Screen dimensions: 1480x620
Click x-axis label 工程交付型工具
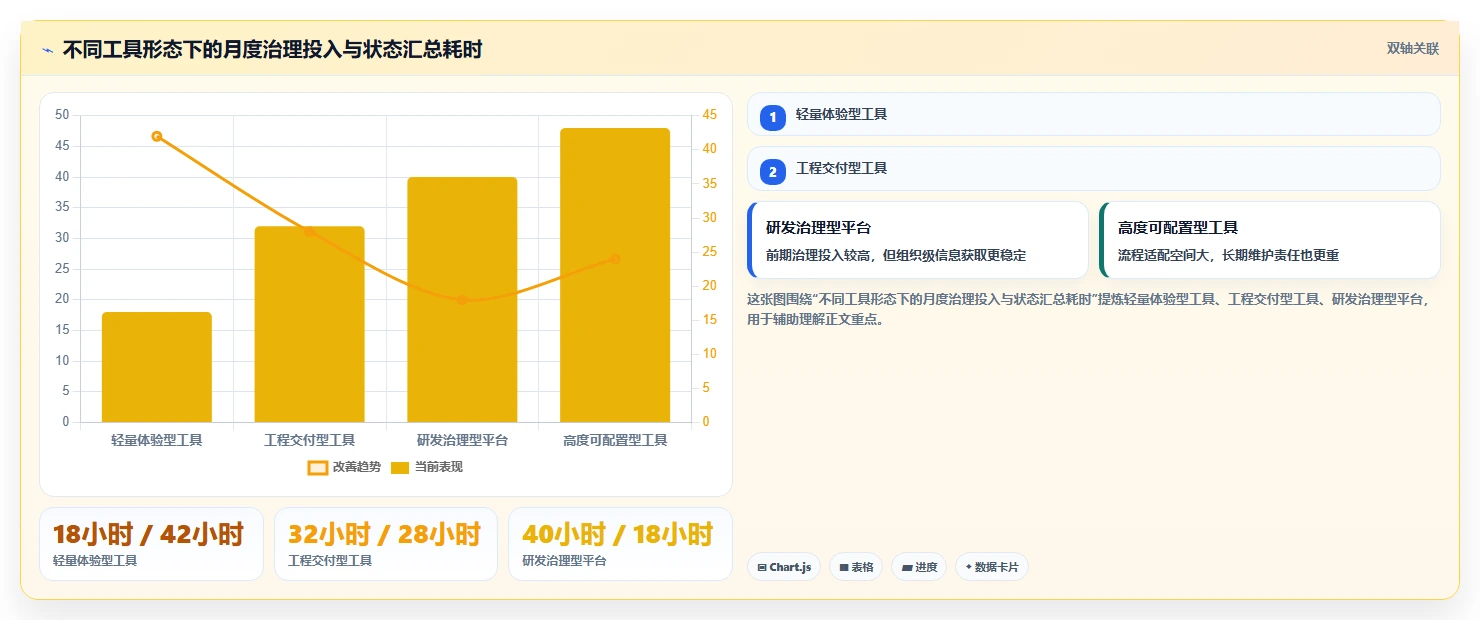click(309, 440)
